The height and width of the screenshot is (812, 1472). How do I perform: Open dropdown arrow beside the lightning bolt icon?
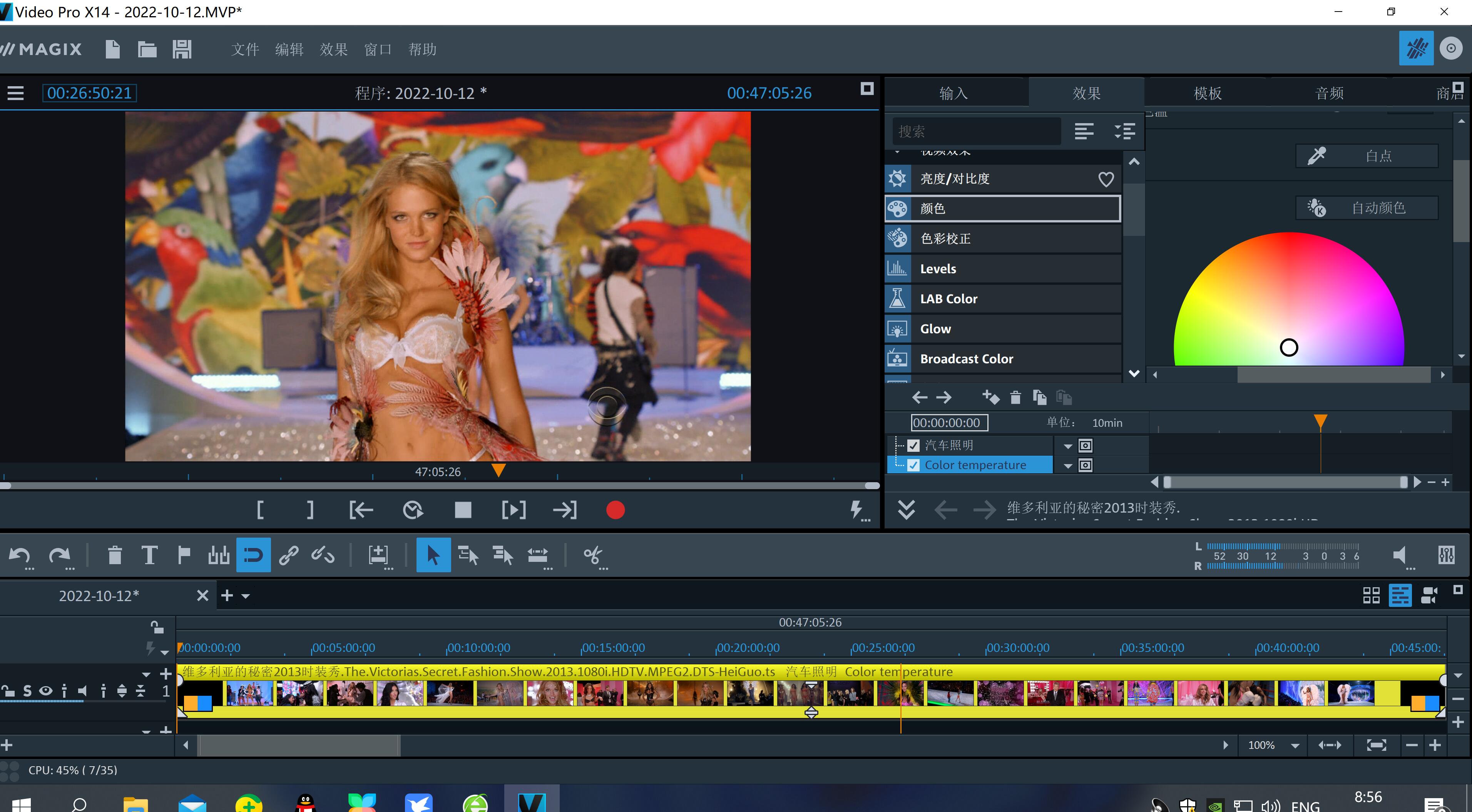coord(165,653)
